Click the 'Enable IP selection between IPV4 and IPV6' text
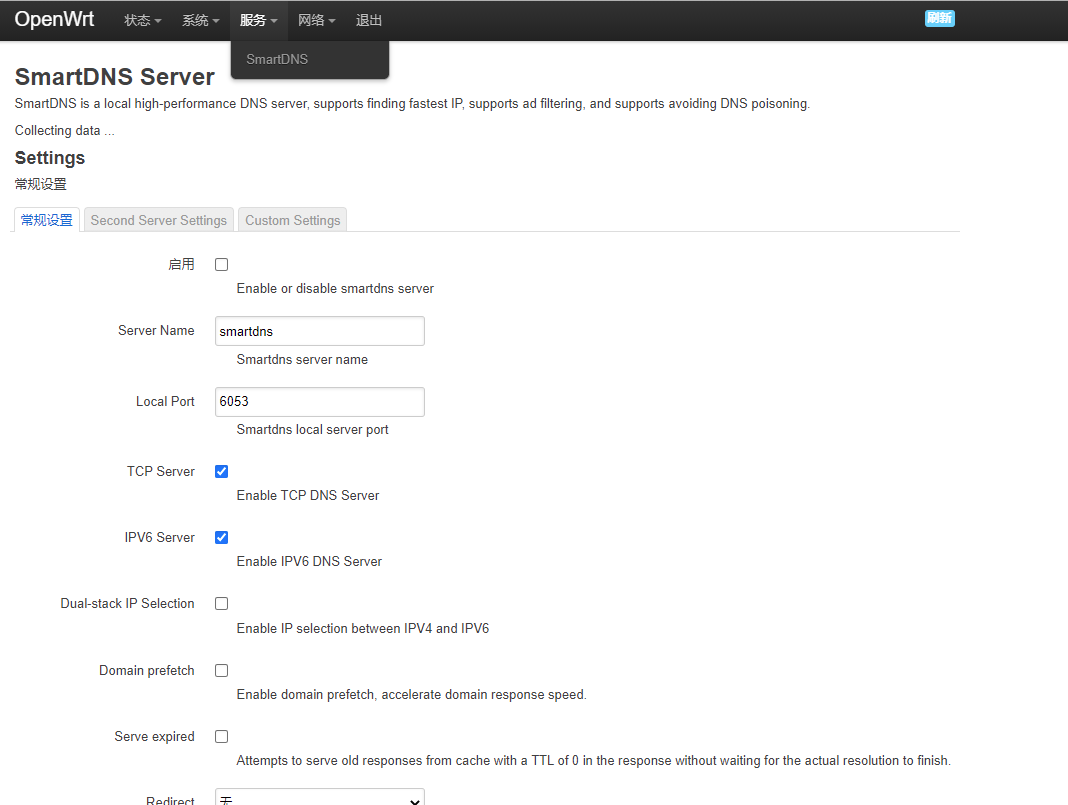 tap(363, 628)
